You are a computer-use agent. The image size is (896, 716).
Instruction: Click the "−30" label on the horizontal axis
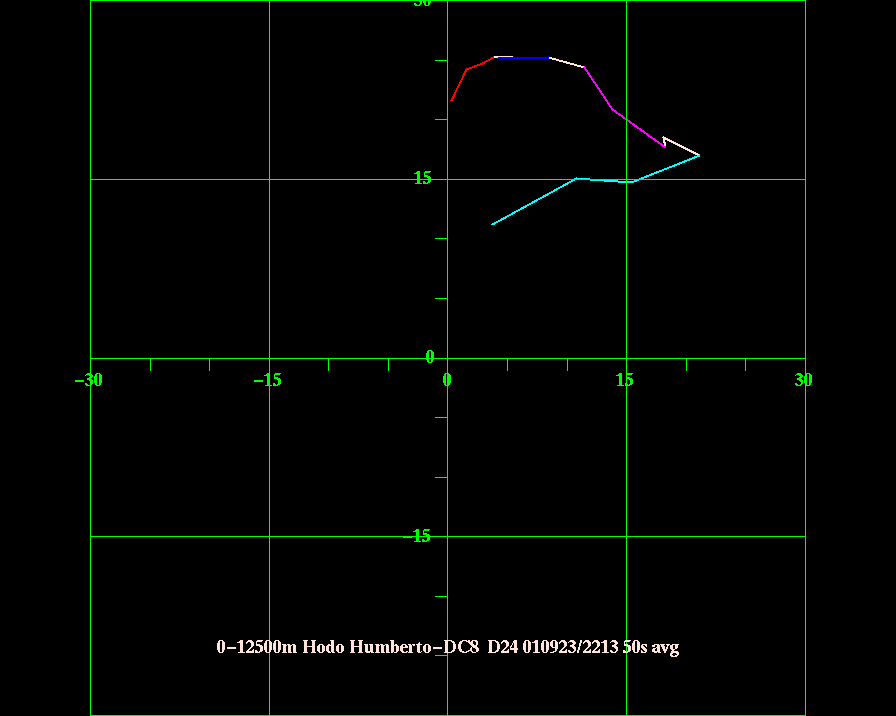[x=89, y=380]
